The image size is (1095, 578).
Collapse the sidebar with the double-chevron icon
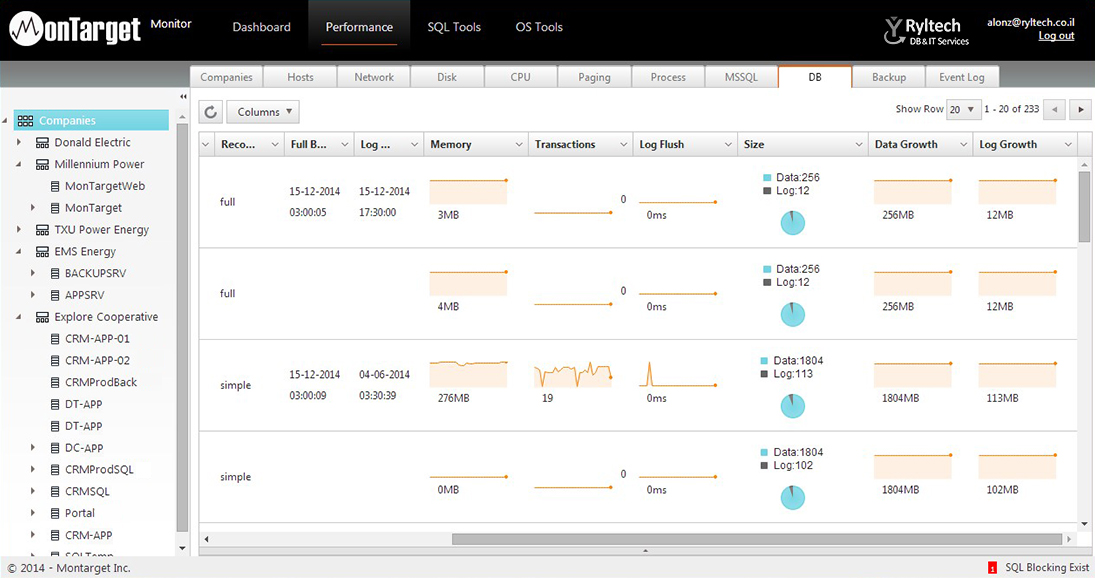tap(183, 97)
